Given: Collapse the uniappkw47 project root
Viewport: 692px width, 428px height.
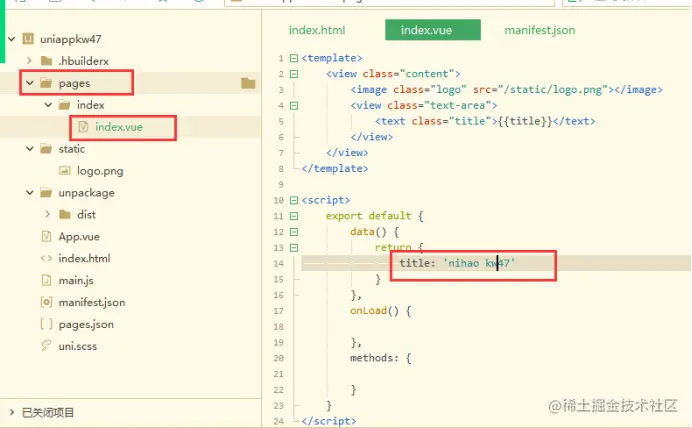Looking at the screenshot, I should 12,39.
